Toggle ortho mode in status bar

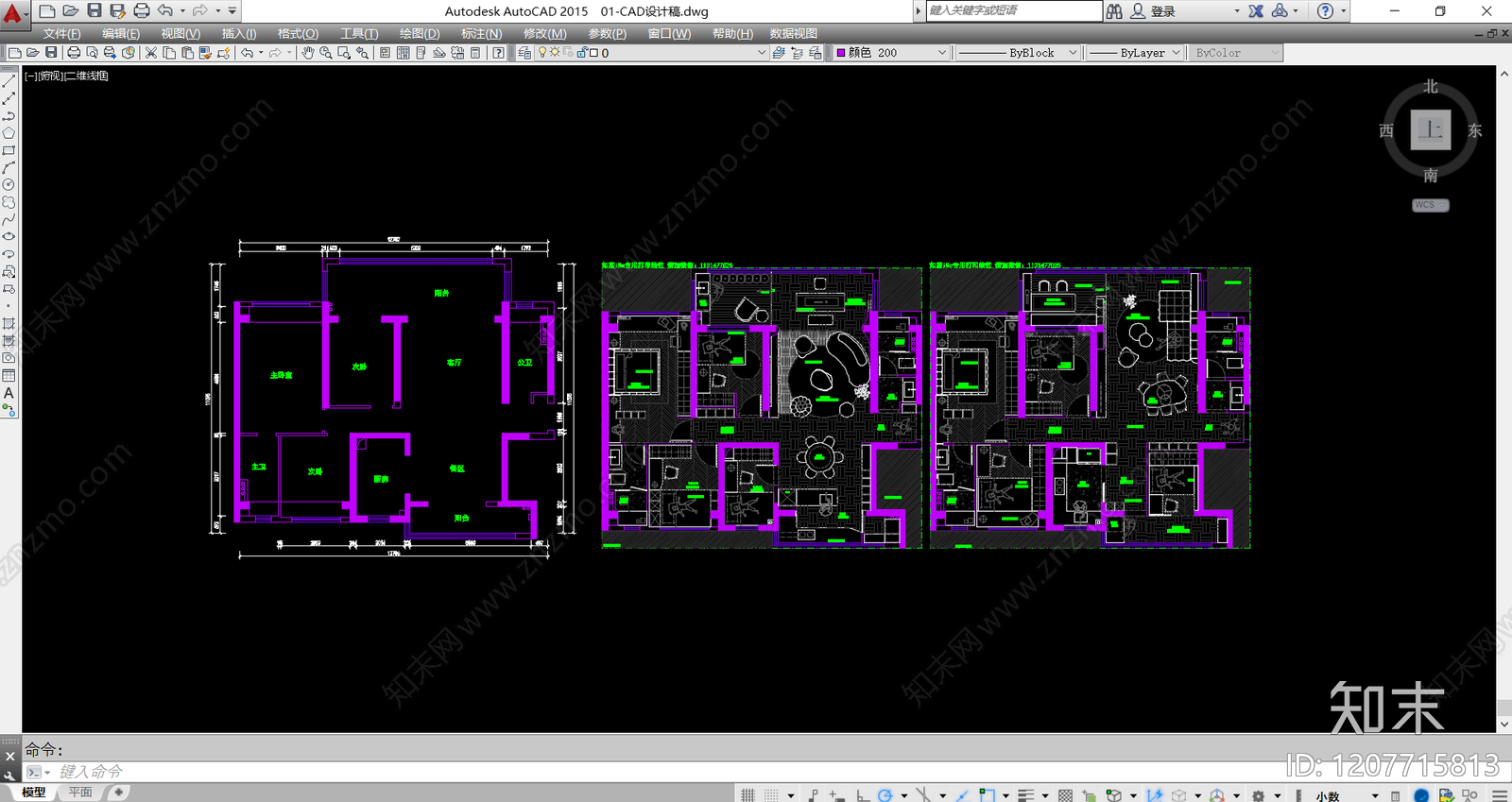pos(862,794)
